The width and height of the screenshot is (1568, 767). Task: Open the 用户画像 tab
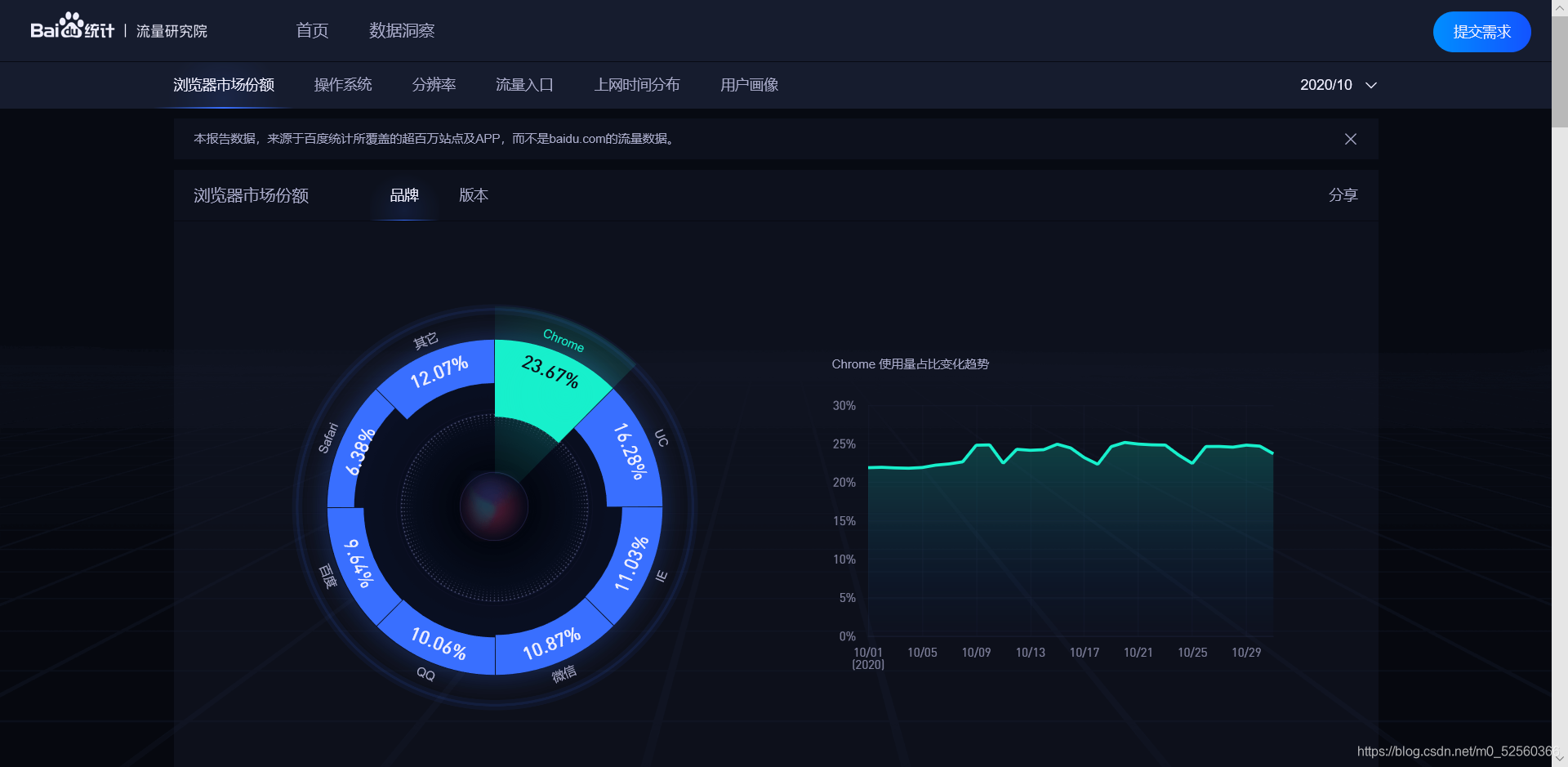749,85
